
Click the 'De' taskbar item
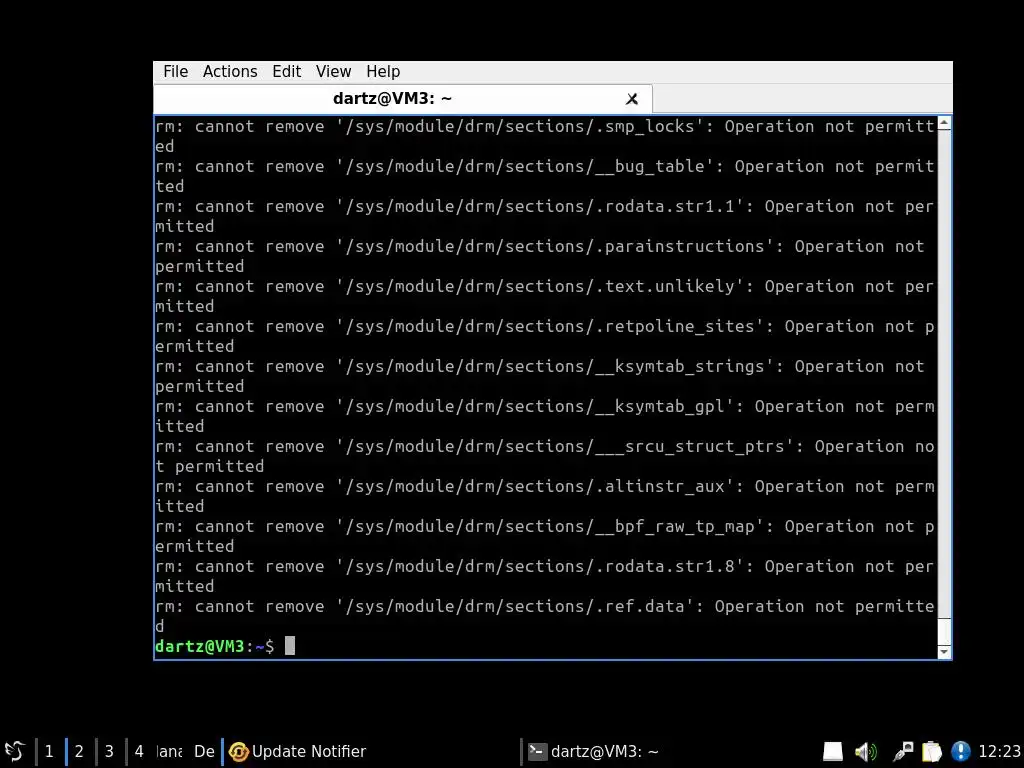pos(204,752)
